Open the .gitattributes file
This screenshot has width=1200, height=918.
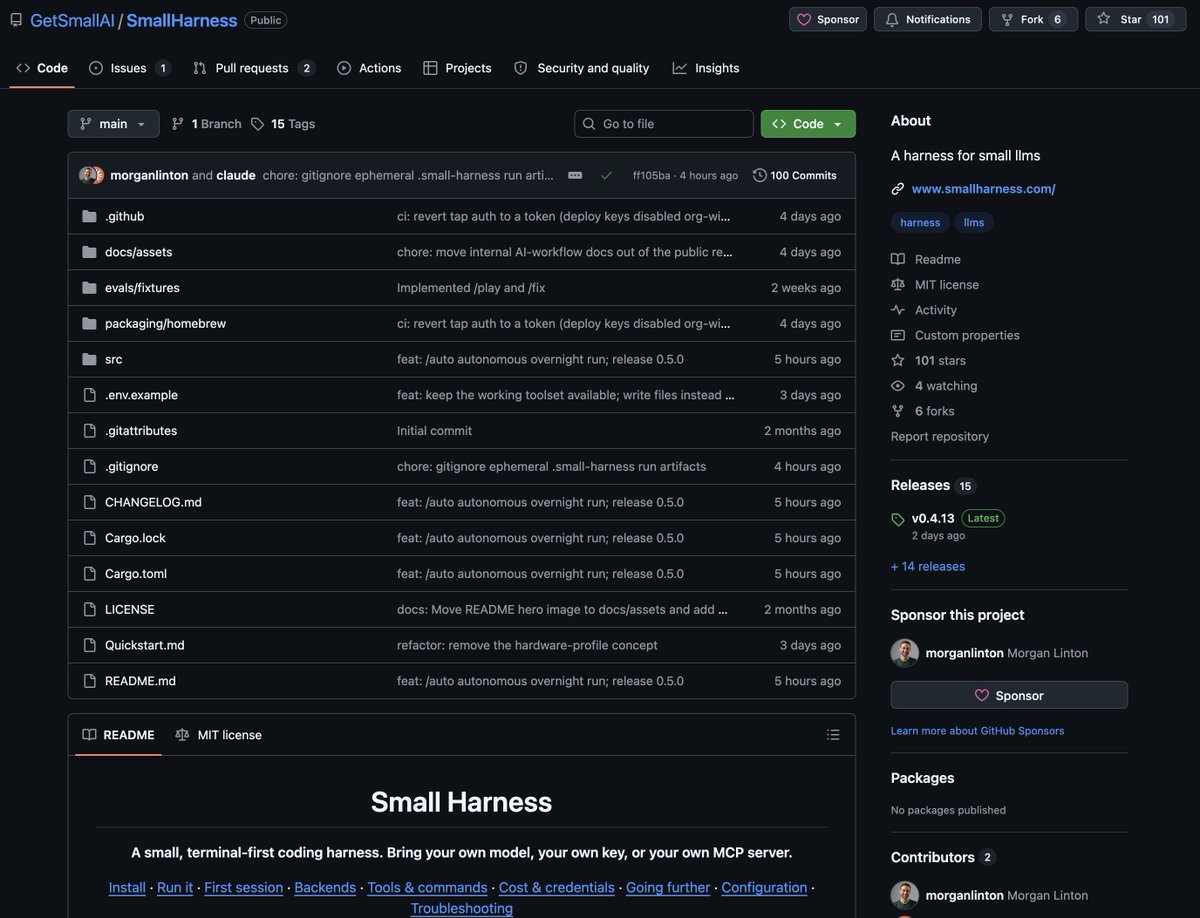point(141,431)
